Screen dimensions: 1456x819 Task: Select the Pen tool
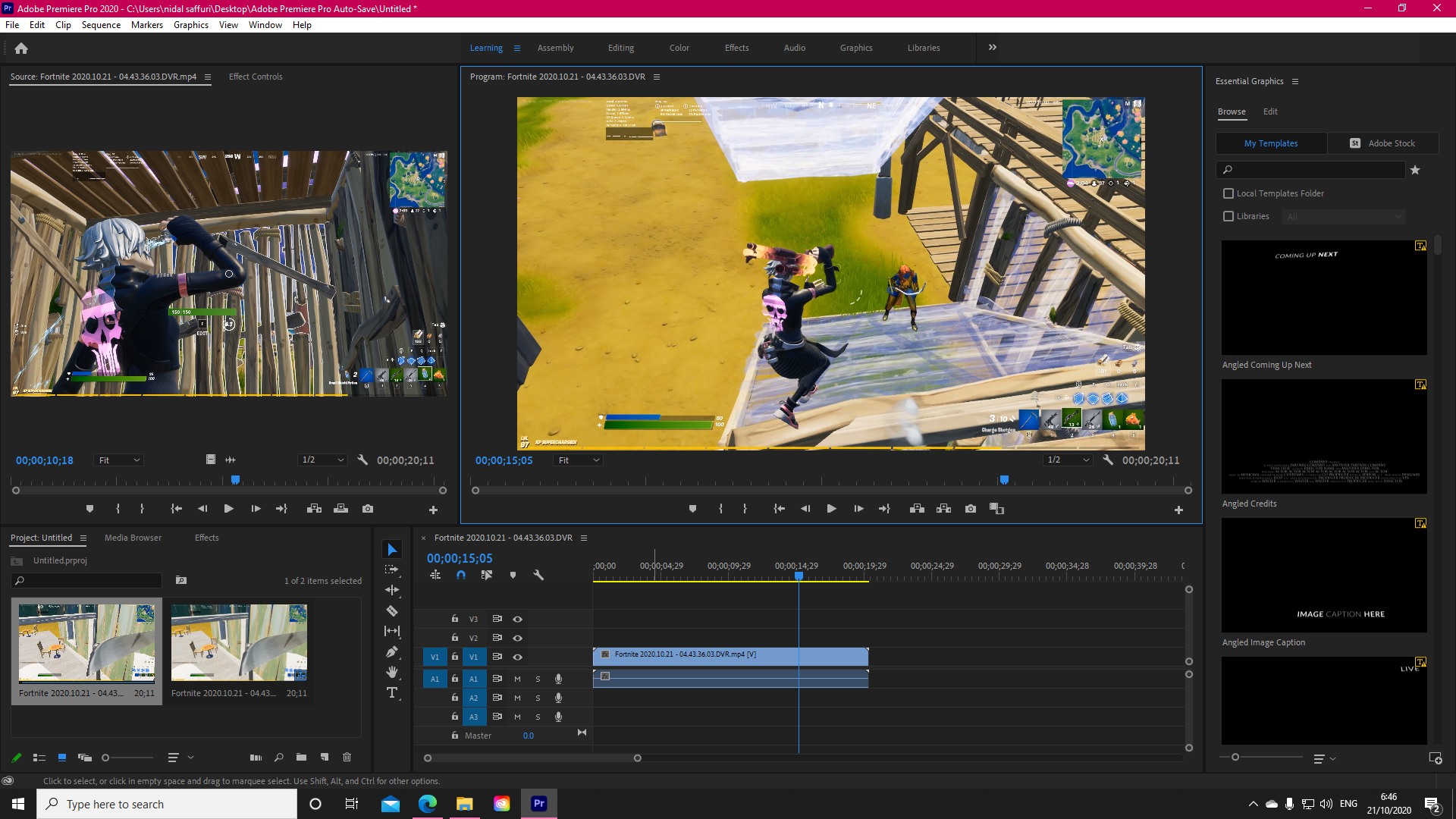click(x=392, y=651)
